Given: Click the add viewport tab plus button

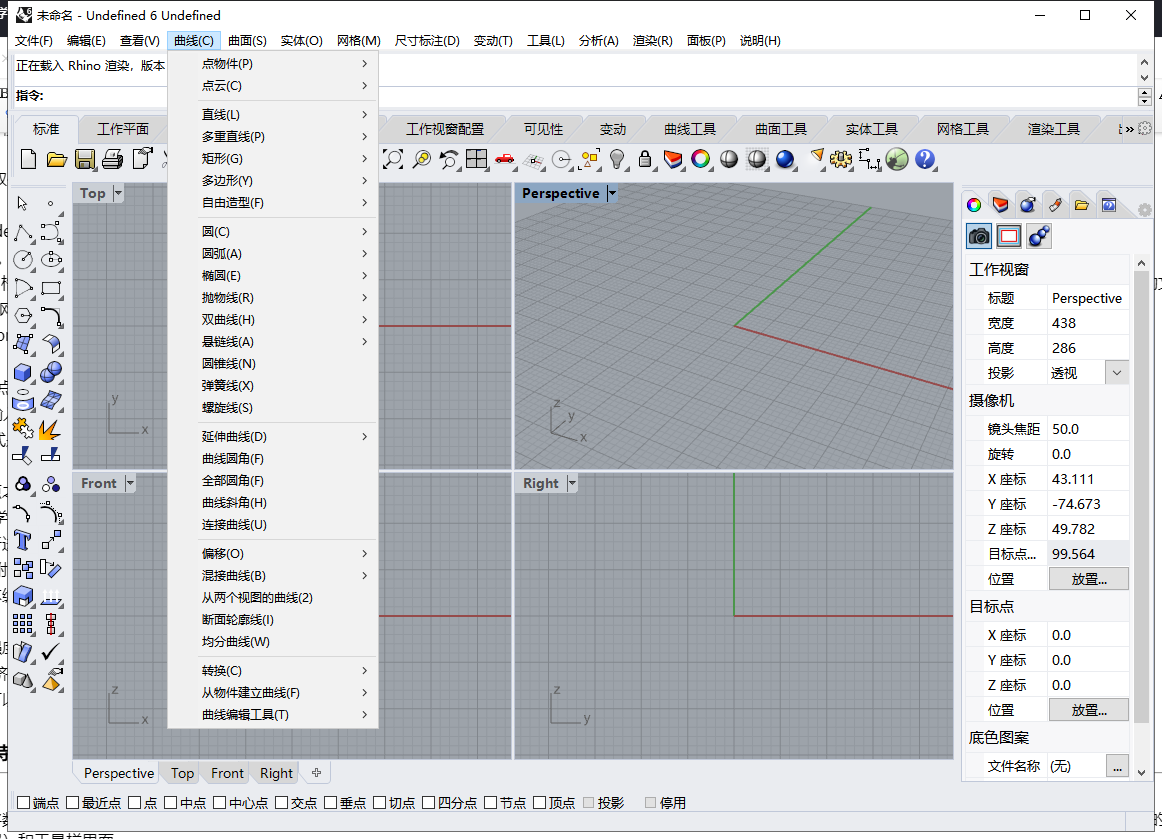Looking at the screenshot, I should [x=316, y=773].
